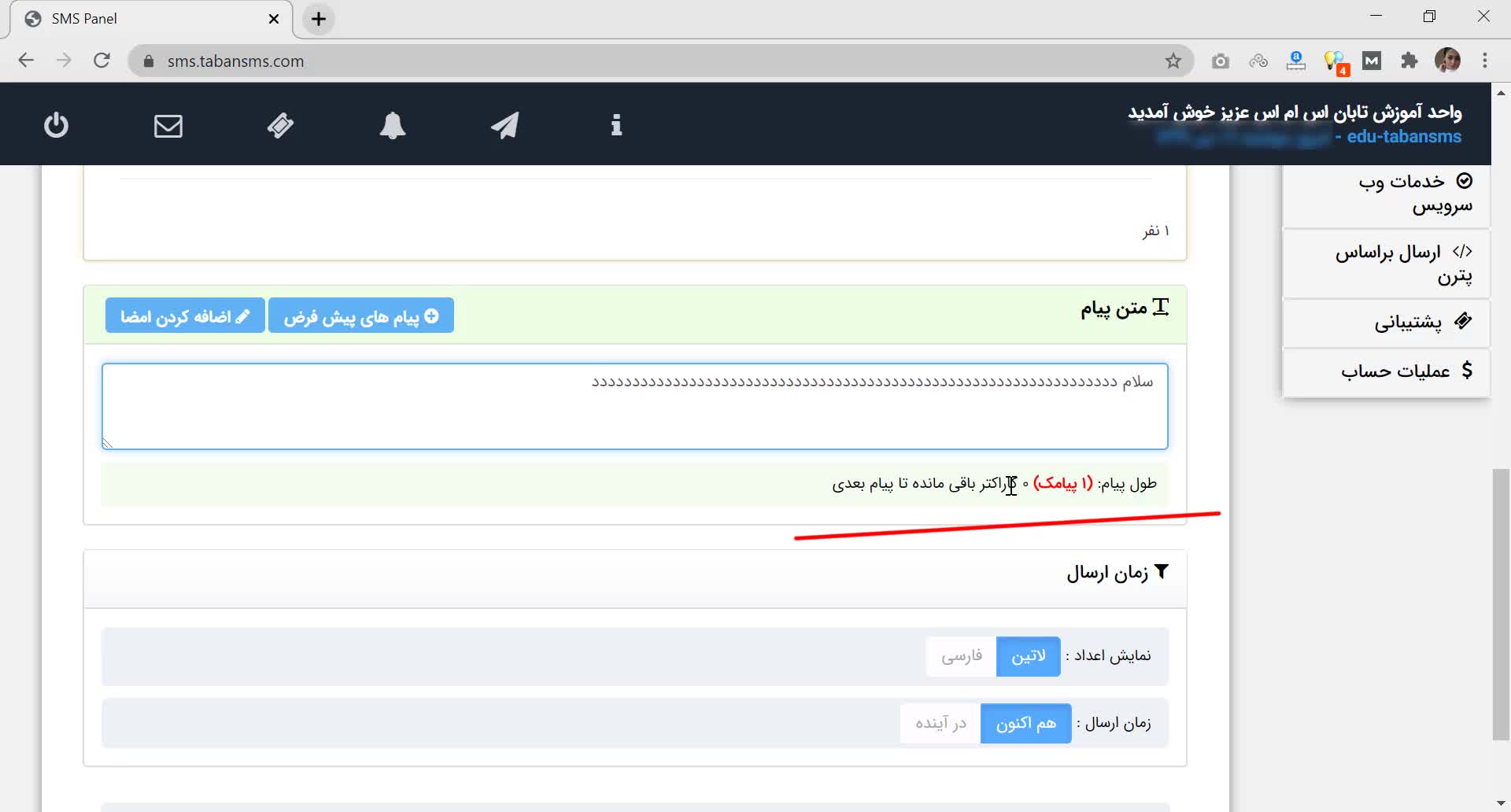The width and height of the screenshot is (1511, 812).
Task: Choose در آینده send time
Action: pos(940,723)
